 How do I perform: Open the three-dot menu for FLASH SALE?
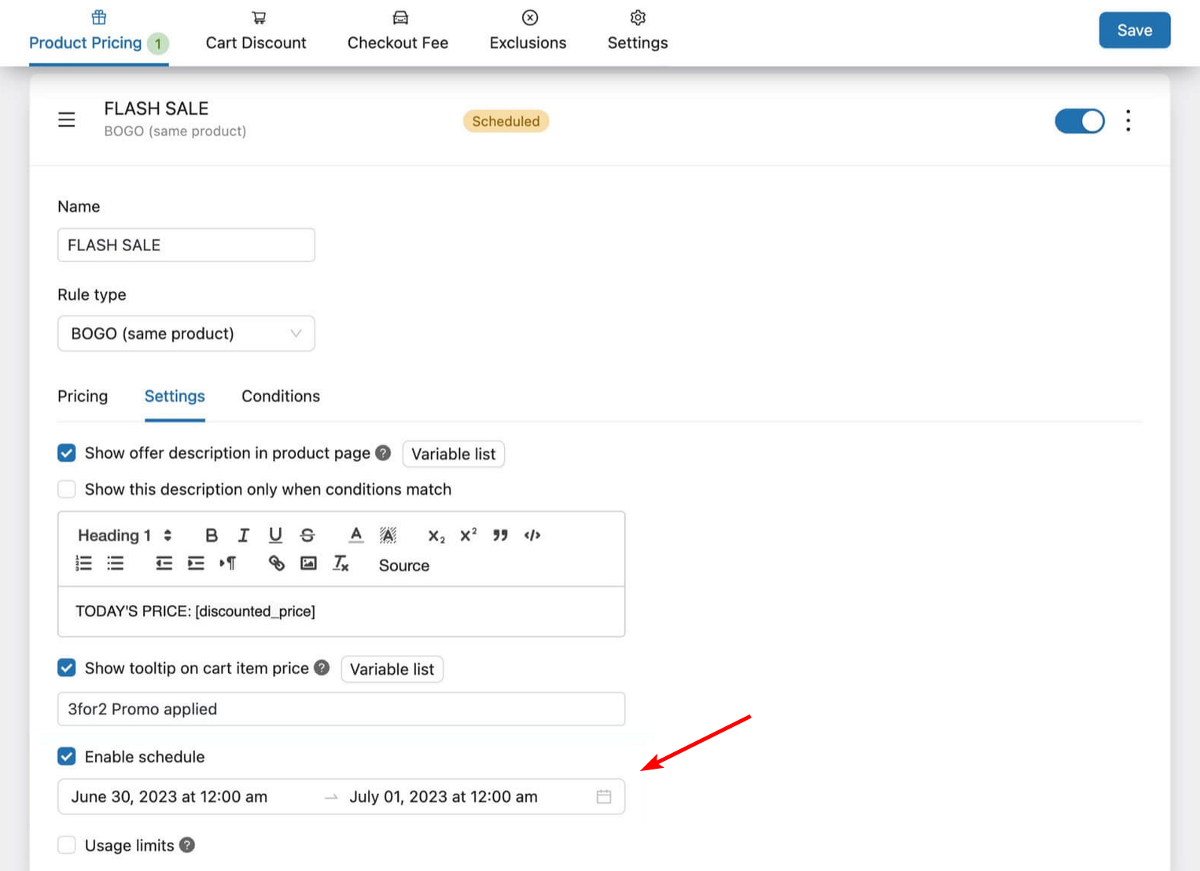point(1128,121)
